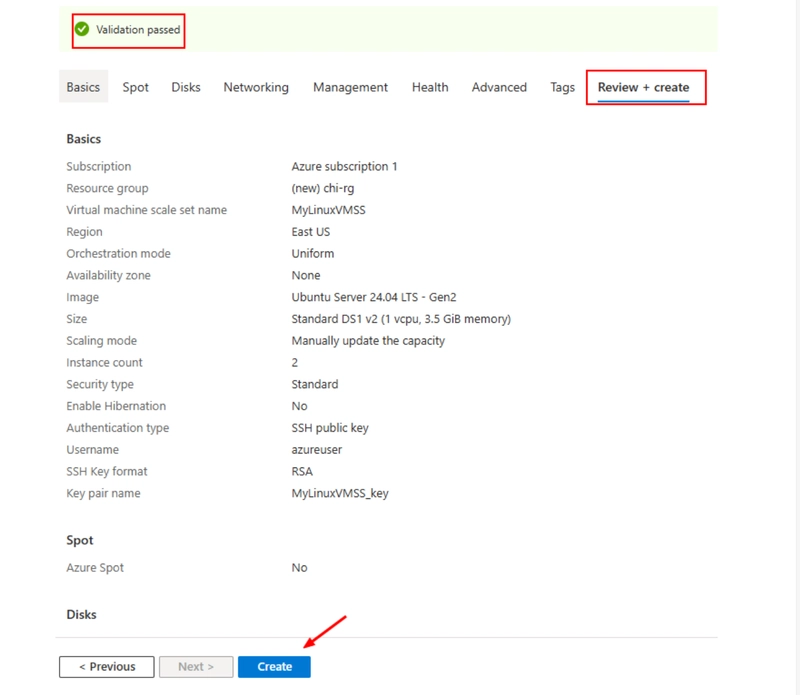The width and height of the screenshot is (800, 695).
Task: Click the green validation passed checkmark icon
Action: [82, 29]
